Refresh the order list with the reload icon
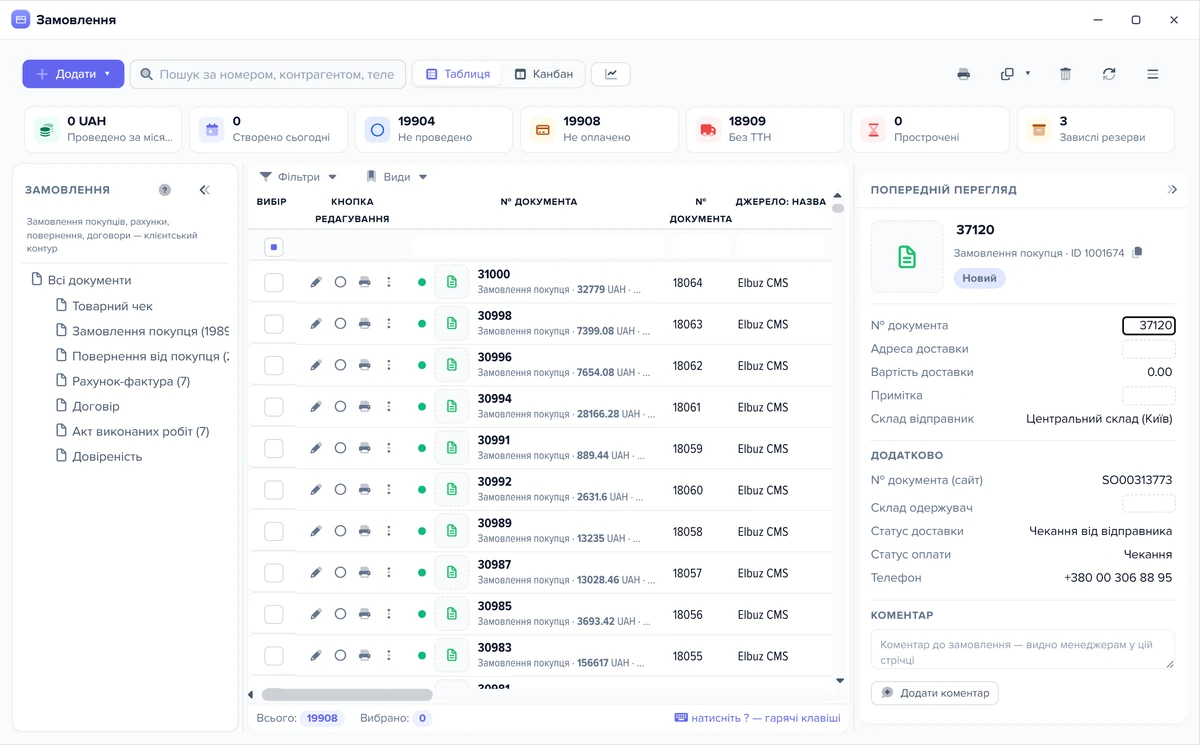1200x745 pixels. click(1109, 74)
